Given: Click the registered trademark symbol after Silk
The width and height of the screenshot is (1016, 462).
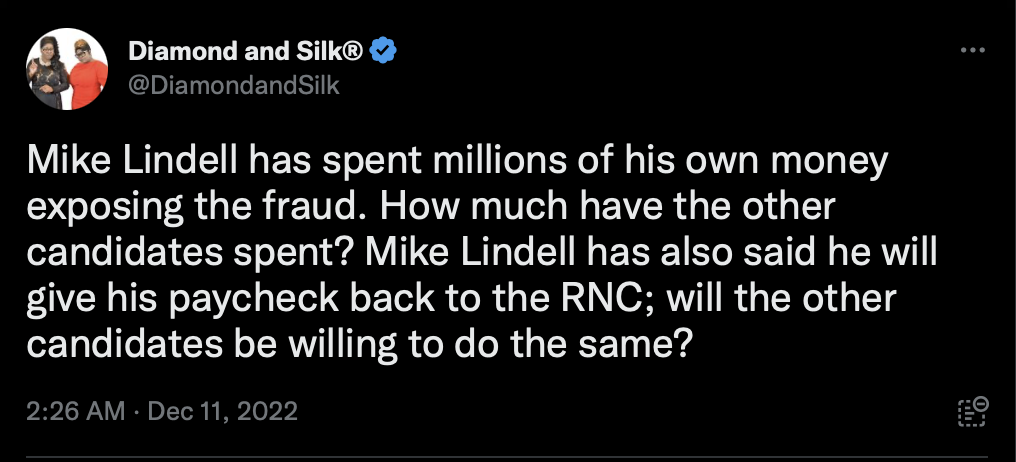Looking at the screenshot, I should 353,51.
